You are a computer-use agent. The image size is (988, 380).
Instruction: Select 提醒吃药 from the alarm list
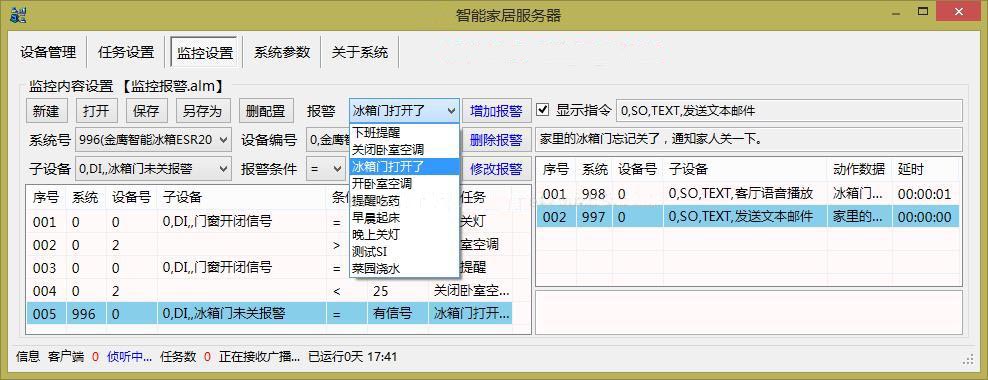point(405,201)
